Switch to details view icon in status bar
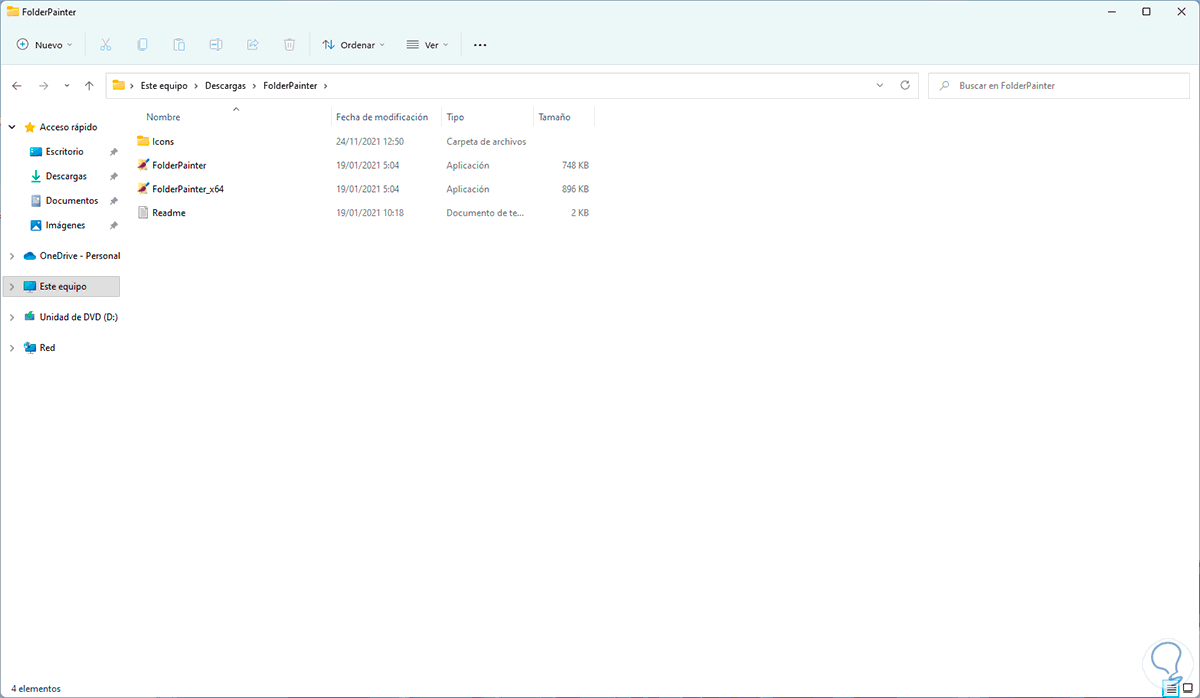 click(x=1171, y=689)
